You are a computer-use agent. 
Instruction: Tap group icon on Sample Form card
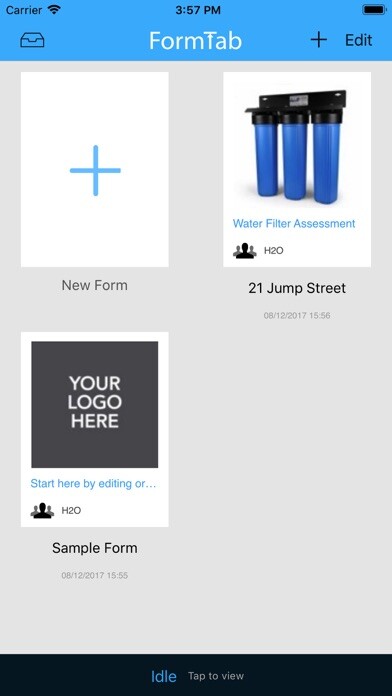click(x=42, y=510)
